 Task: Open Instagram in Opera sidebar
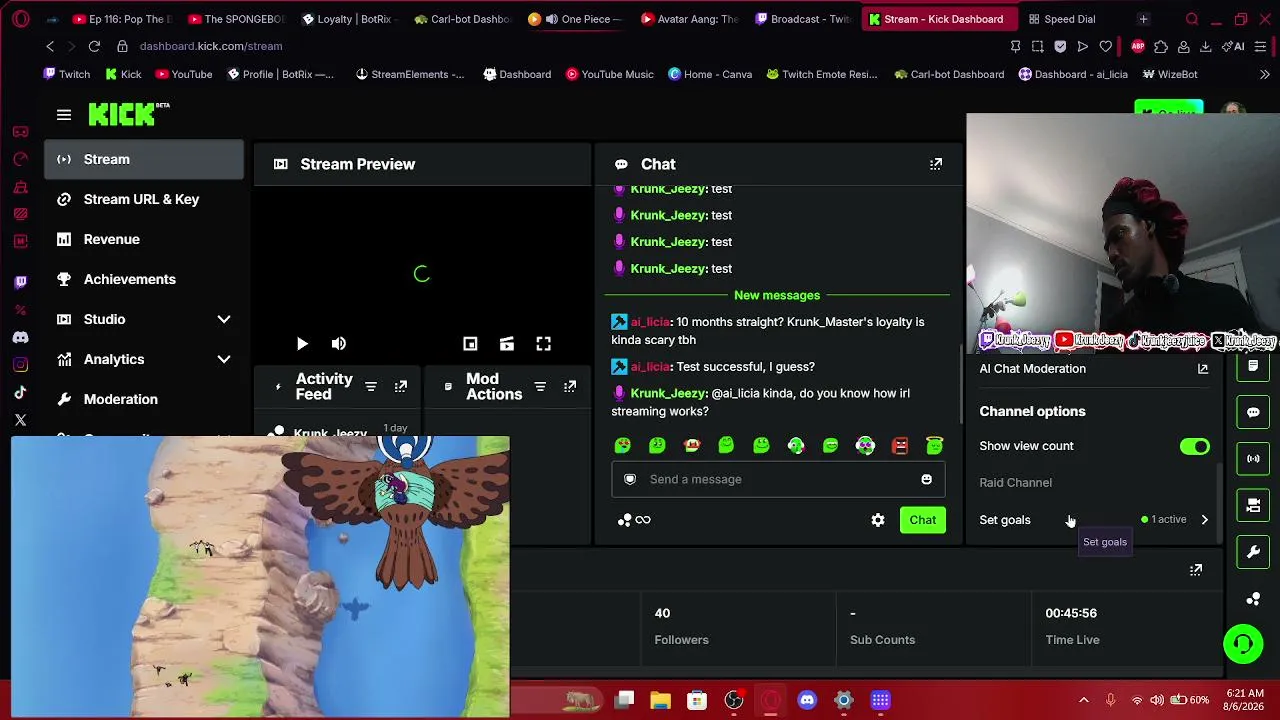click(21, 365)
